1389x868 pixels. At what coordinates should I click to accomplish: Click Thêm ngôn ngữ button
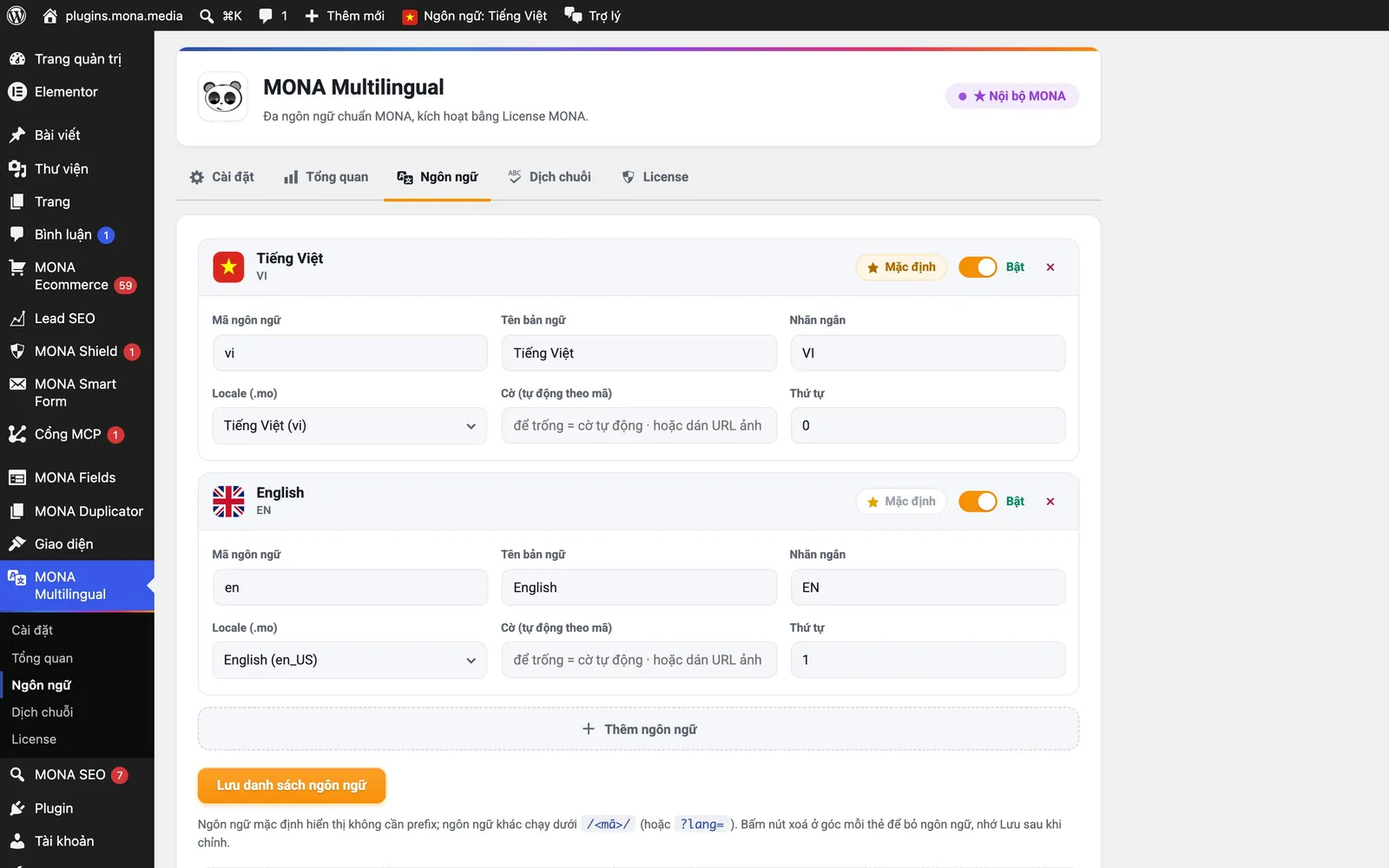click(x=638, y=729)
